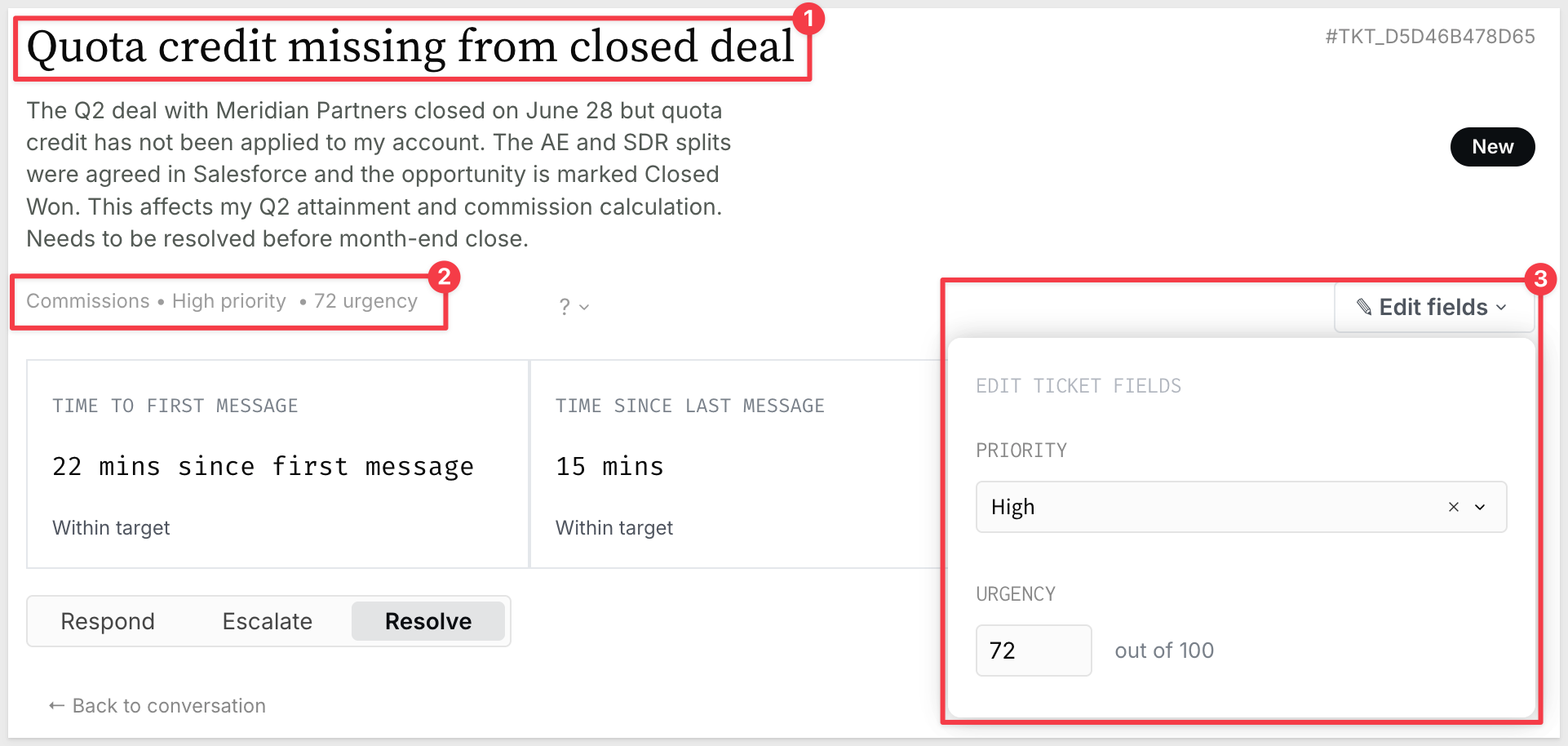Click the New status badge
This screenshot has width=1568, height=746.
[x=1492, y=147]
